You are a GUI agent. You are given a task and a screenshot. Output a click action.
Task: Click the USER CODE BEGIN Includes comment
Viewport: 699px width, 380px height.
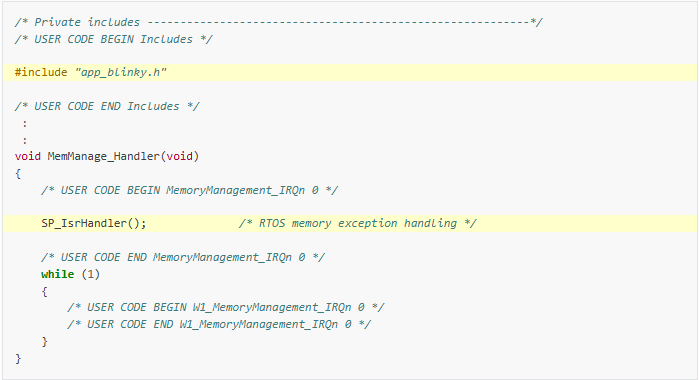coord(114,39)
